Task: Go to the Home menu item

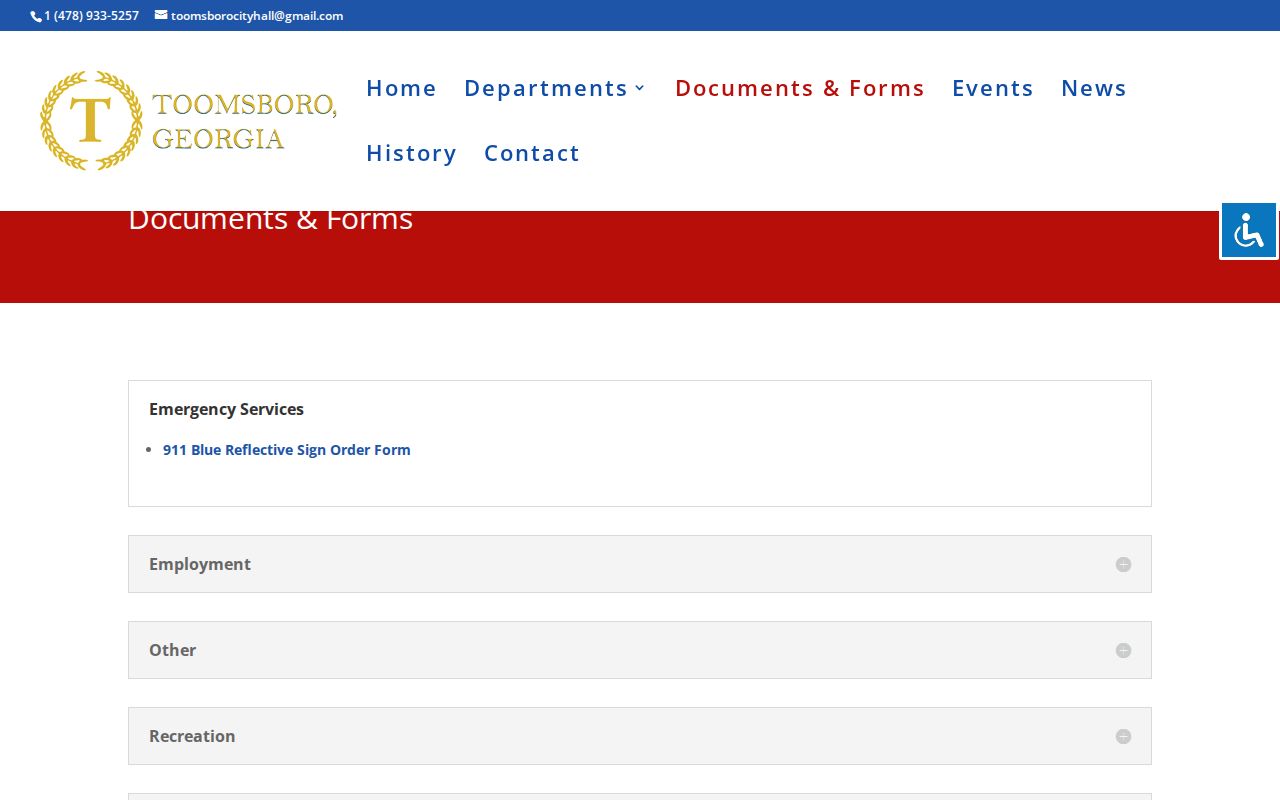Action: coord(401,88)
